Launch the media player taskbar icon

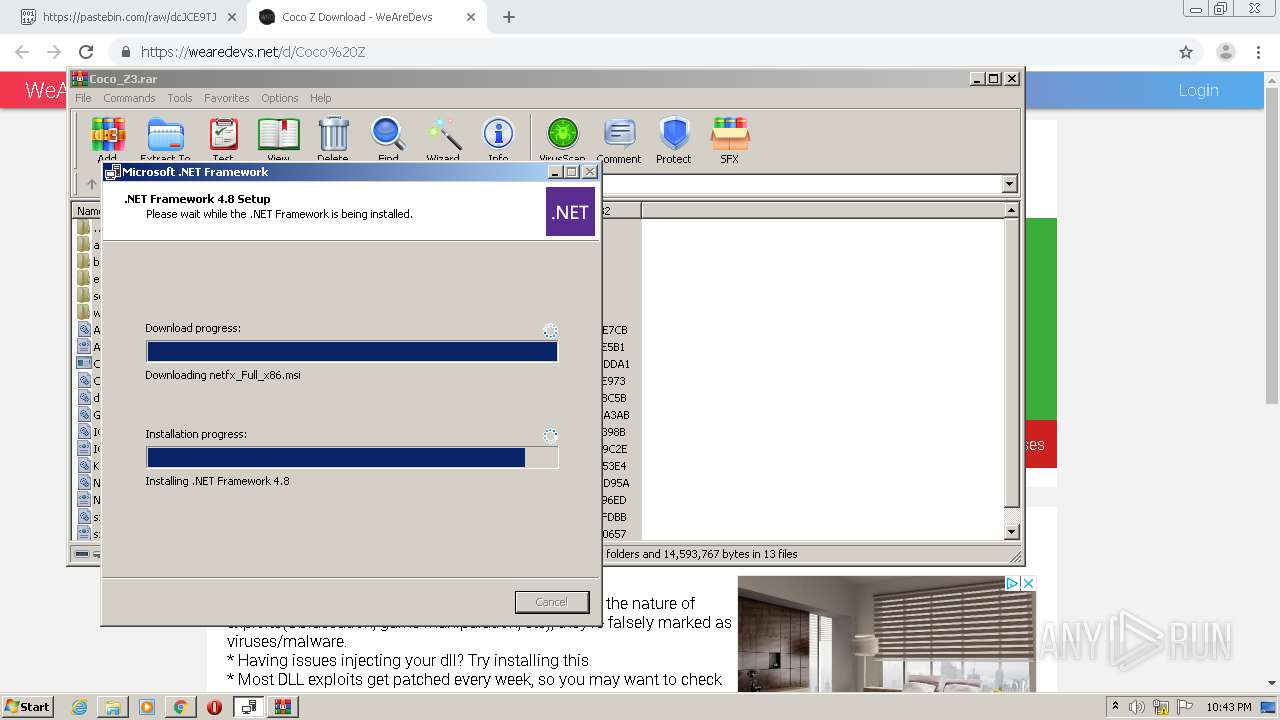147,707
